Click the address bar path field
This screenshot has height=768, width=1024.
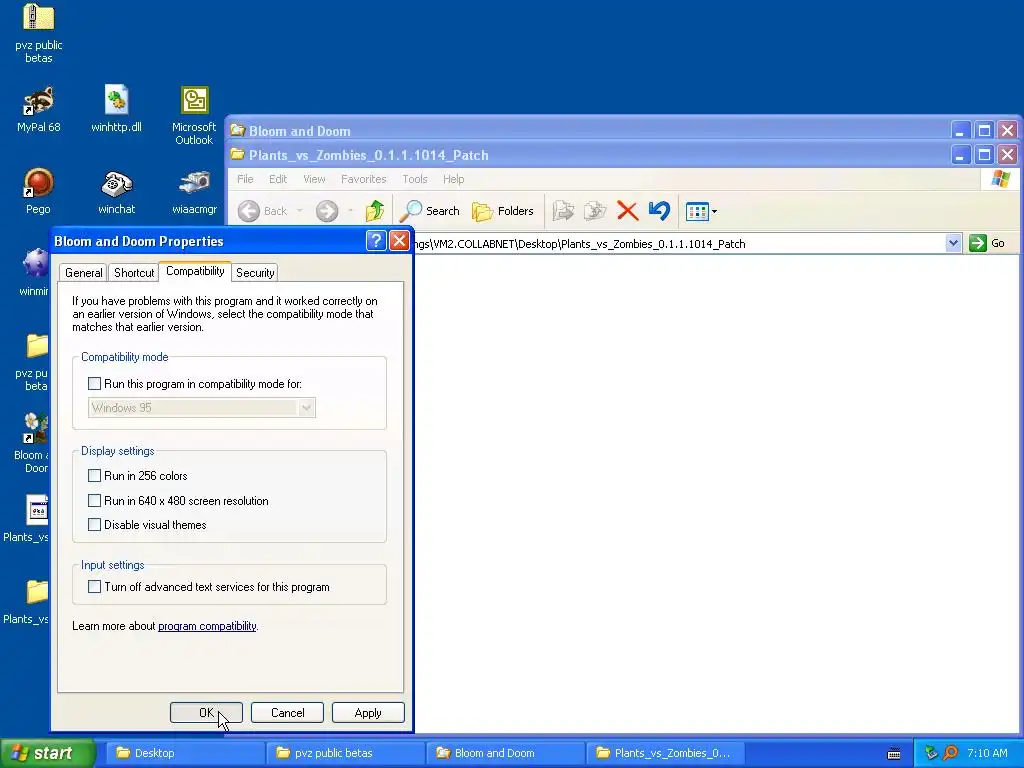[679, 244]
